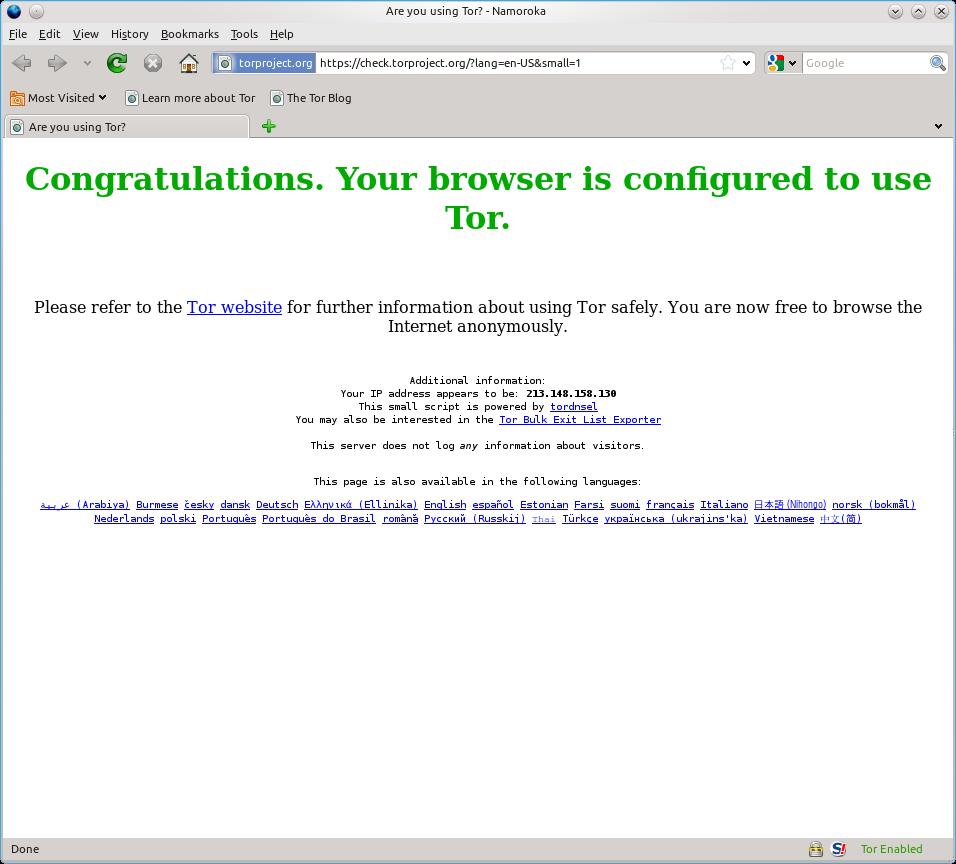956x864 pixels.
Task: Open the Tor Bulk Exit List Exporter link
Action: (x=579, y=420)
